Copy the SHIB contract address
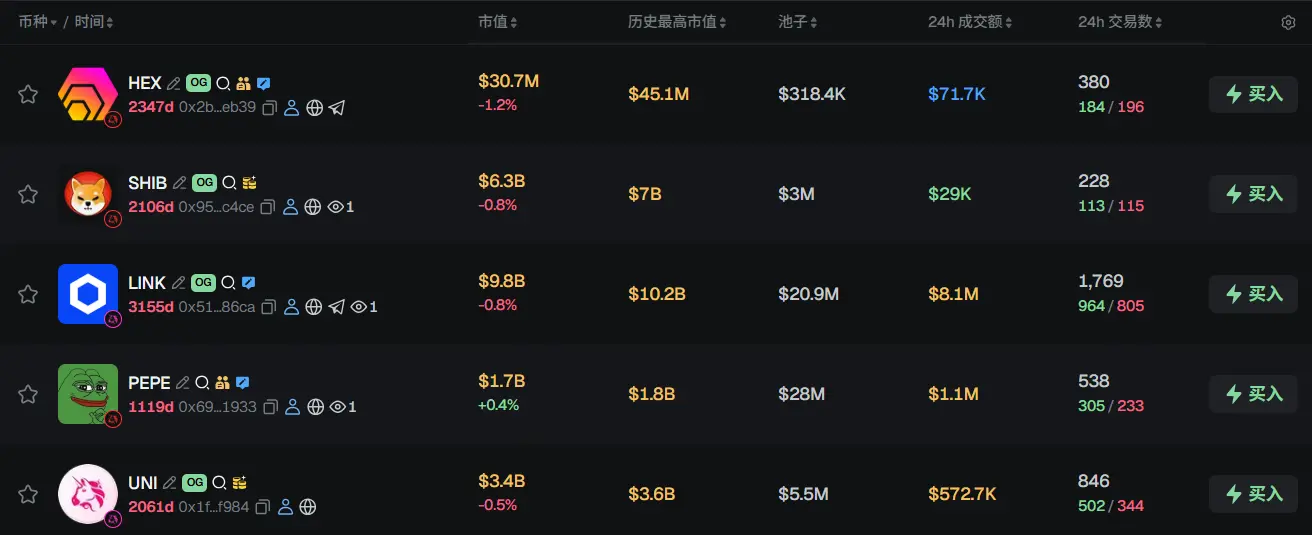This screenshot has height=535, width=1312. point(267,207)
